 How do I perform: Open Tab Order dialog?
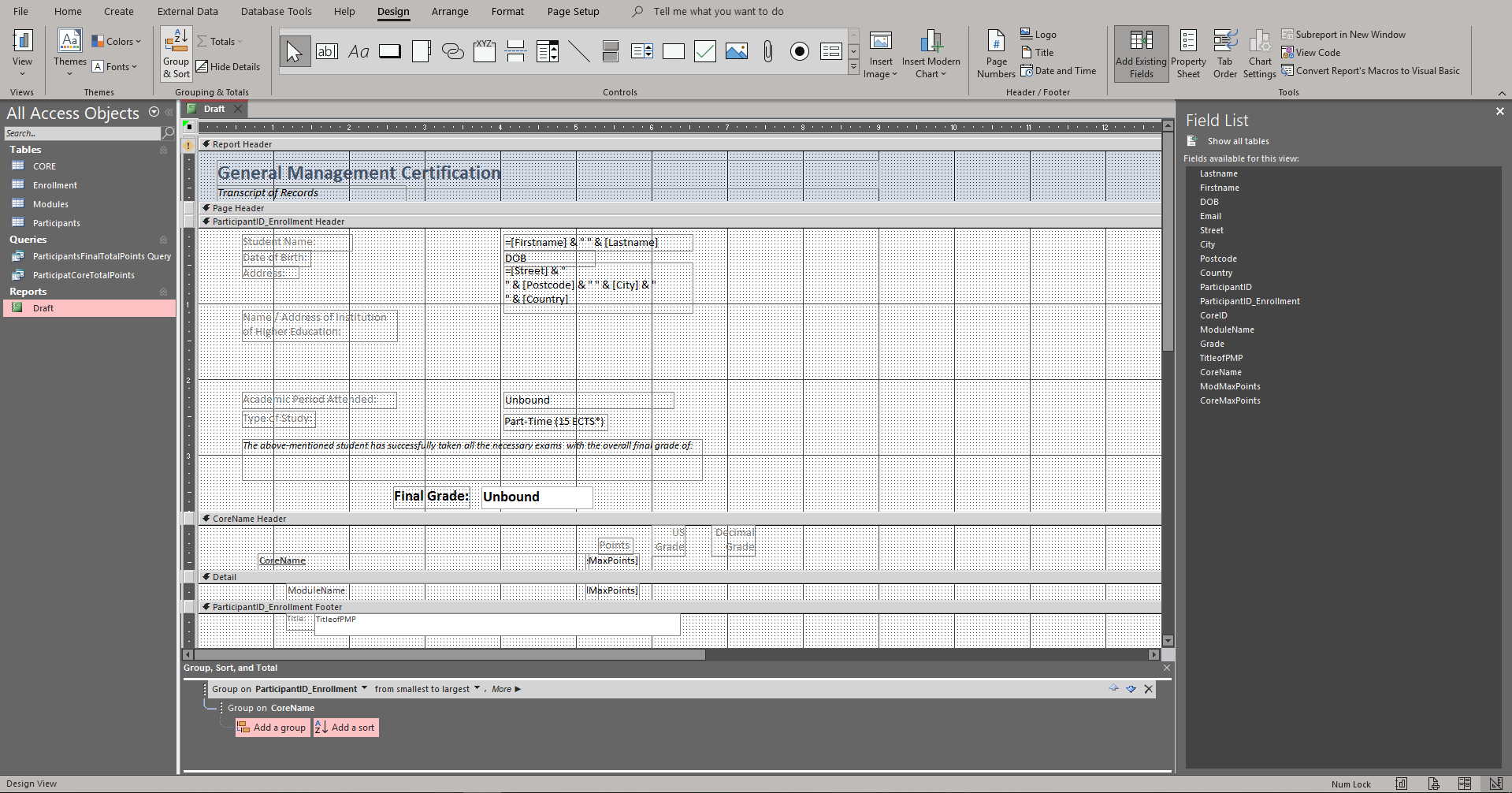pos(1224,54)
